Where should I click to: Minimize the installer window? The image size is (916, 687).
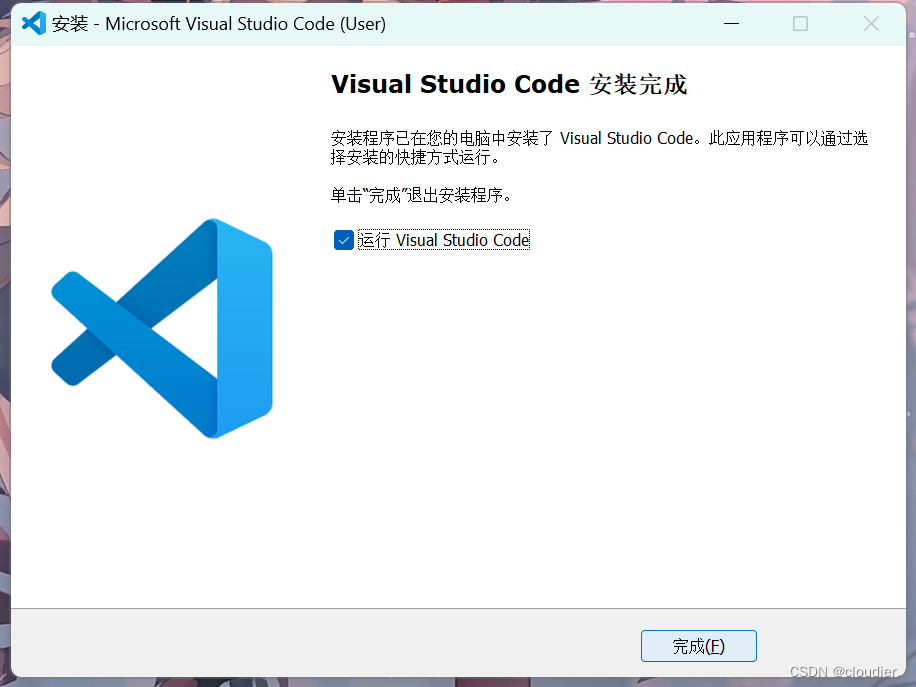point(731,24)
